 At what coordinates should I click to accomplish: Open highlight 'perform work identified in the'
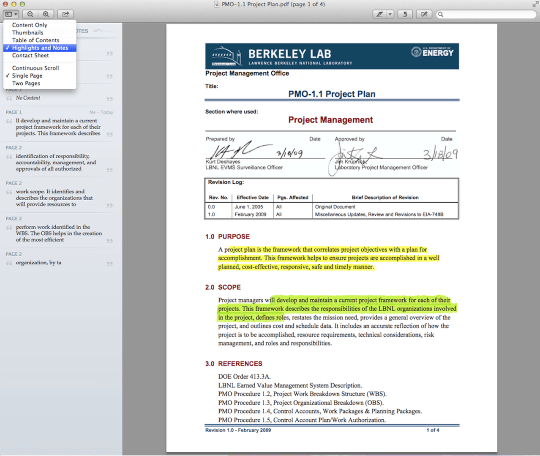click(x=59, y=233)
